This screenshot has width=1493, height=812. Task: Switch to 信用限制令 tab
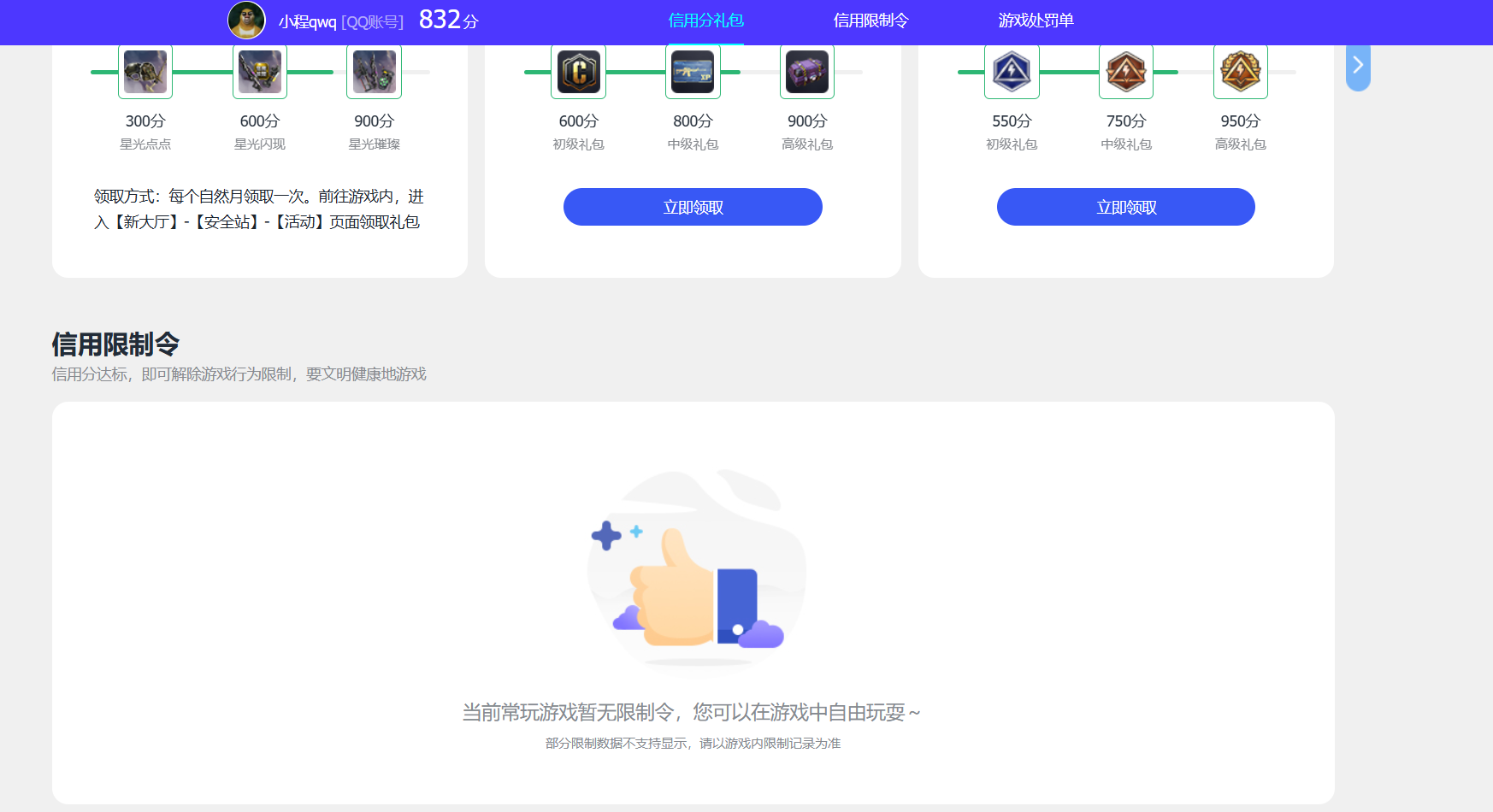870,21
